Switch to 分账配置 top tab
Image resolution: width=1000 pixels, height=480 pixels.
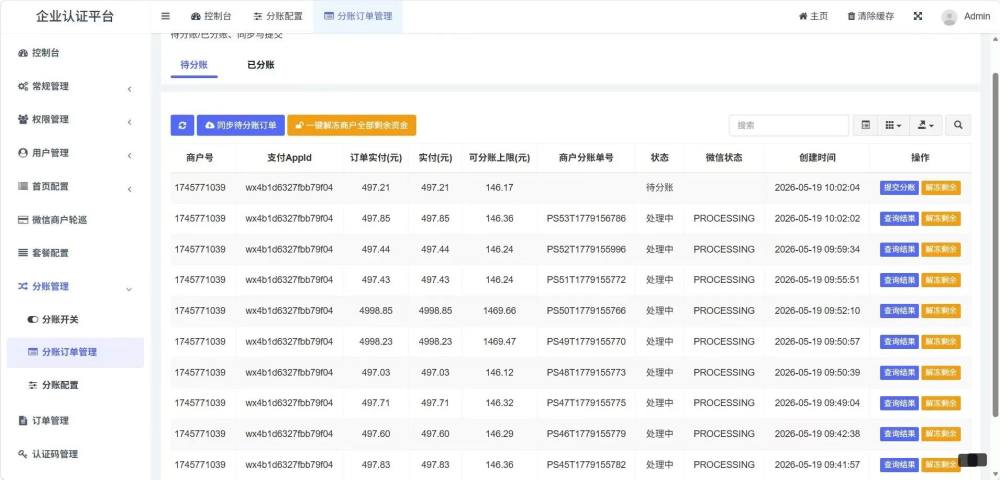pyautogui.click(x=277, y=17)
